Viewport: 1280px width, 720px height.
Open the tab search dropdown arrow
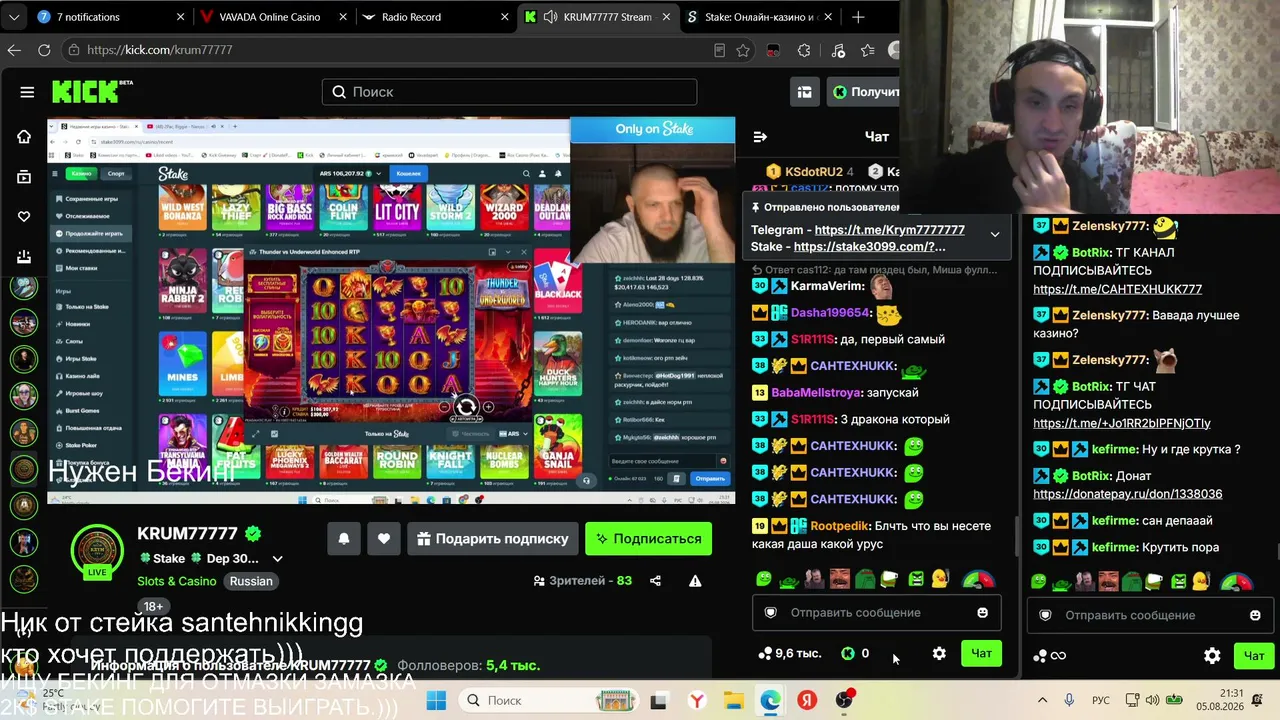tap(14, 17)
